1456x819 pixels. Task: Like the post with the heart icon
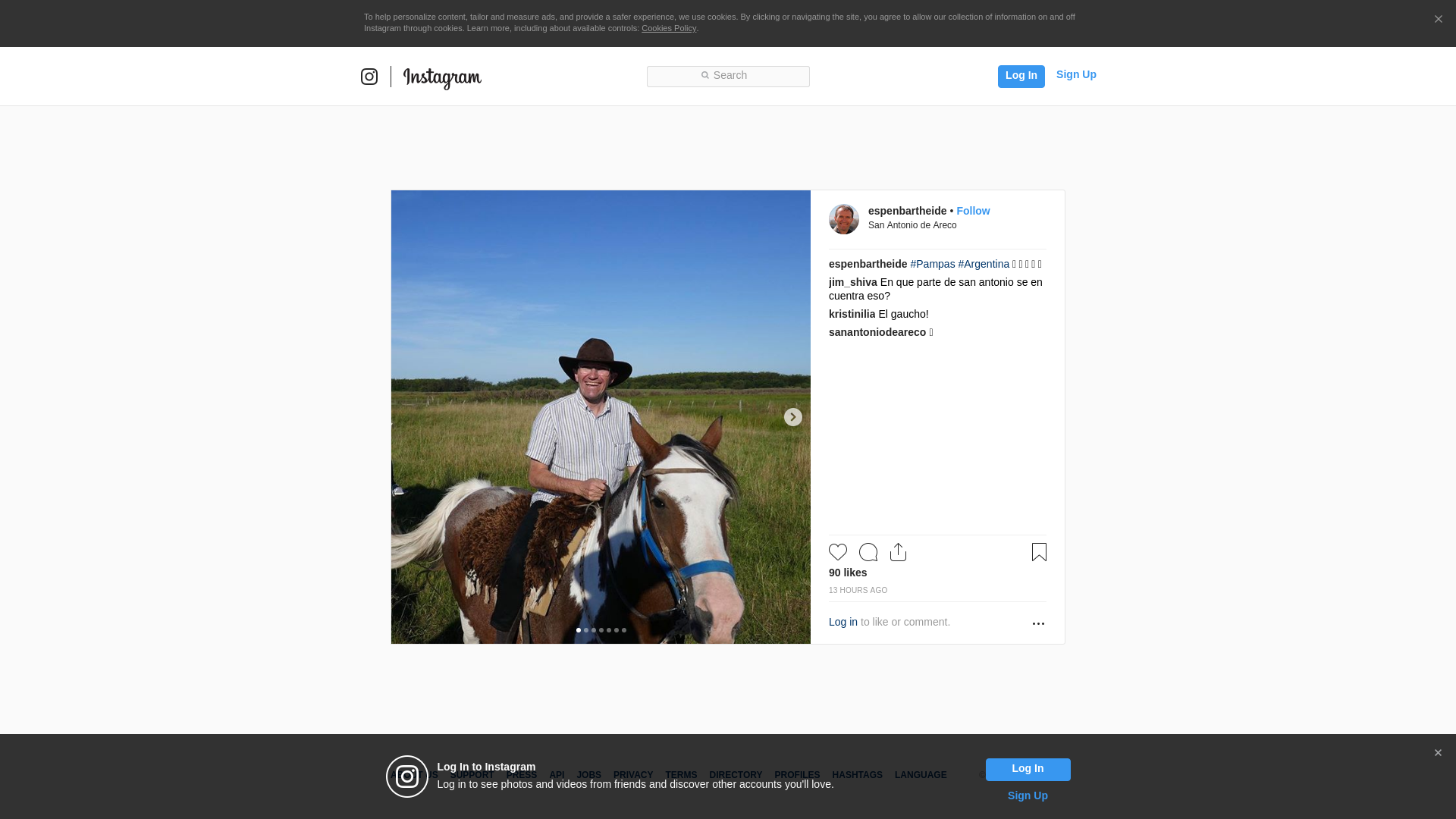click(838, 552)
